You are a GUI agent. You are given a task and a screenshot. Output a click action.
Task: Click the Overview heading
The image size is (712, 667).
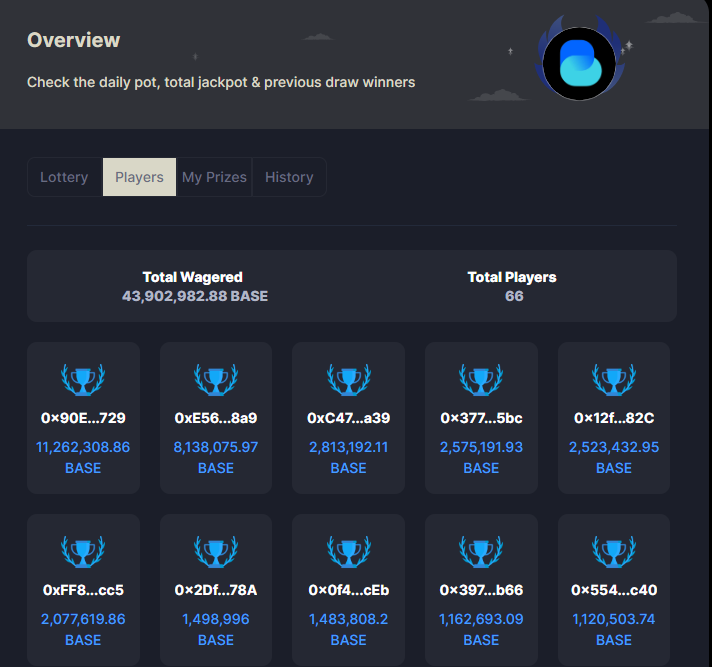click(x=73, y=40)
